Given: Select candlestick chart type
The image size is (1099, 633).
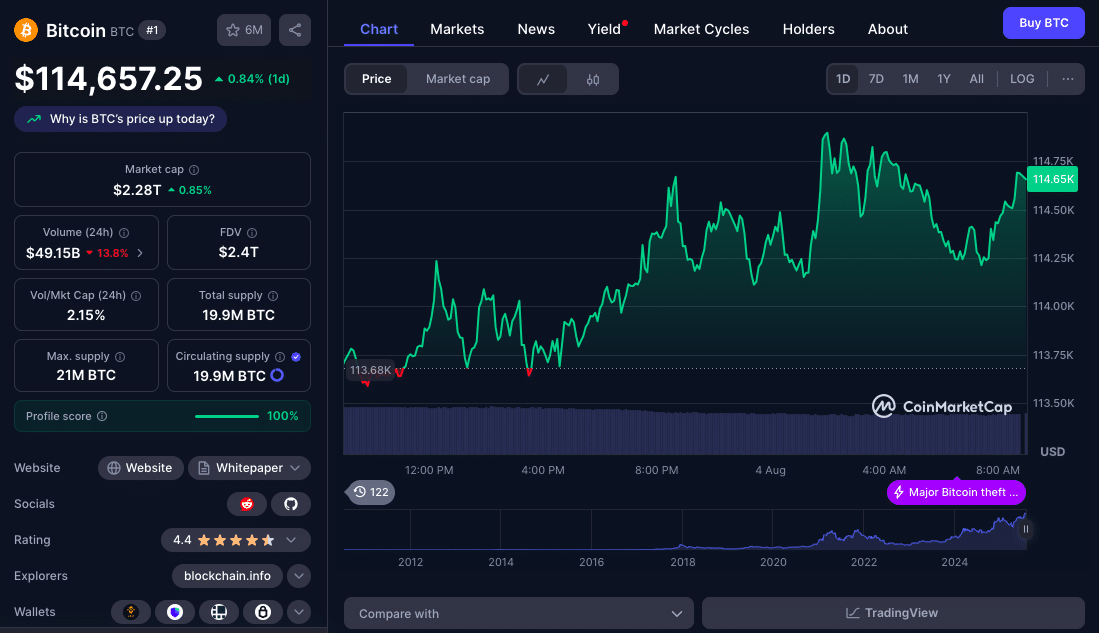Looking at the screenshot, I should coord(593,79).
